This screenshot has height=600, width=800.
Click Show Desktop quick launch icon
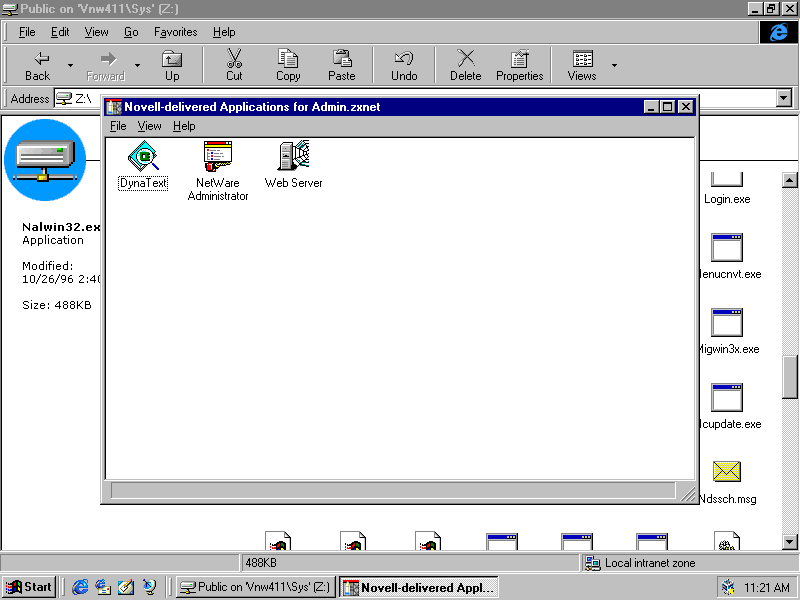tap(126, 587)
